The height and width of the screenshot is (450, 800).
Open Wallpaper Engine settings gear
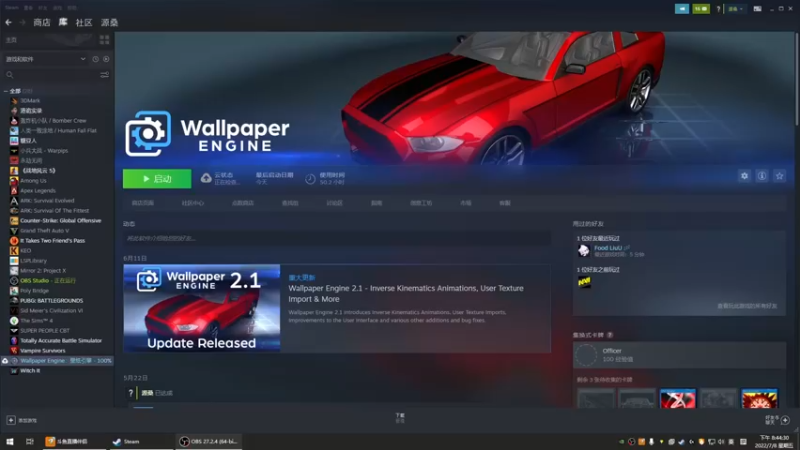(x=744, y=176)
